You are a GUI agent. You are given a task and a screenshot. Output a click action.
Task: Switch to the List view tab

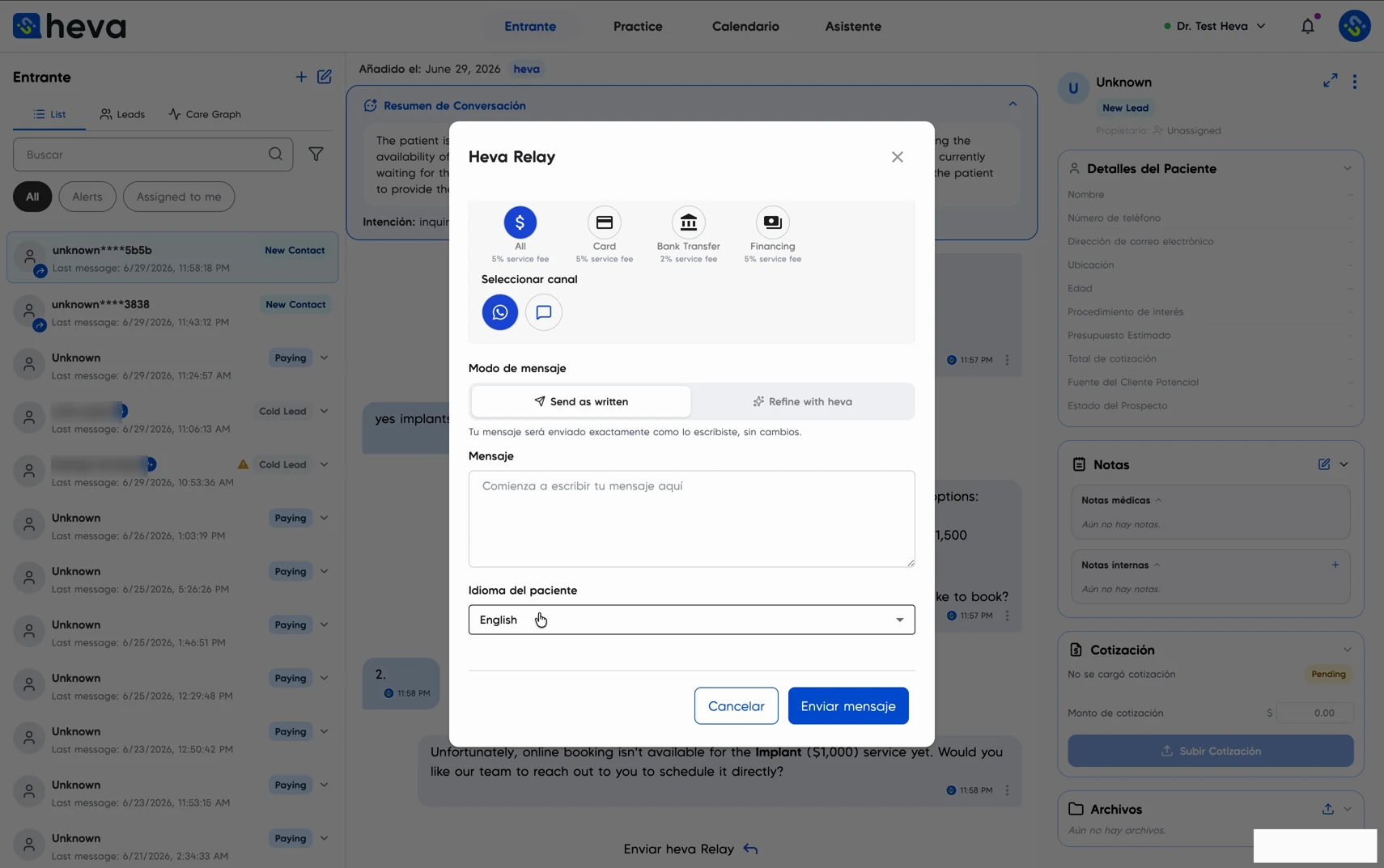coord(49,114)
